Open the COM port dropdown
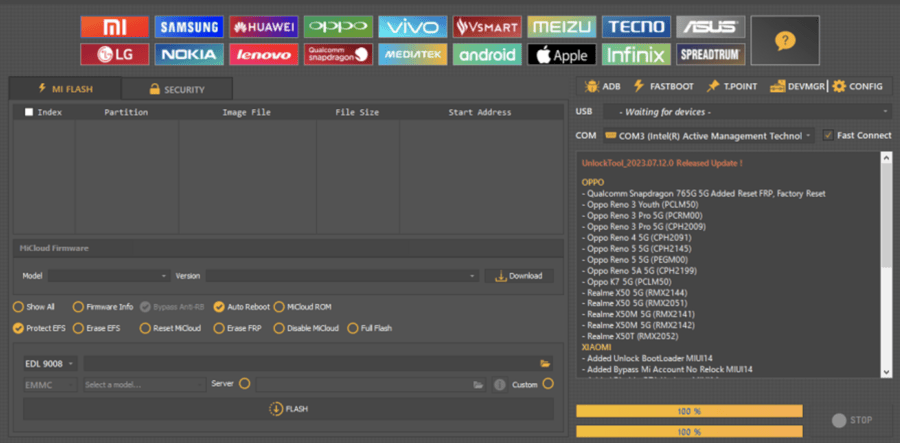 pos(709,136)
